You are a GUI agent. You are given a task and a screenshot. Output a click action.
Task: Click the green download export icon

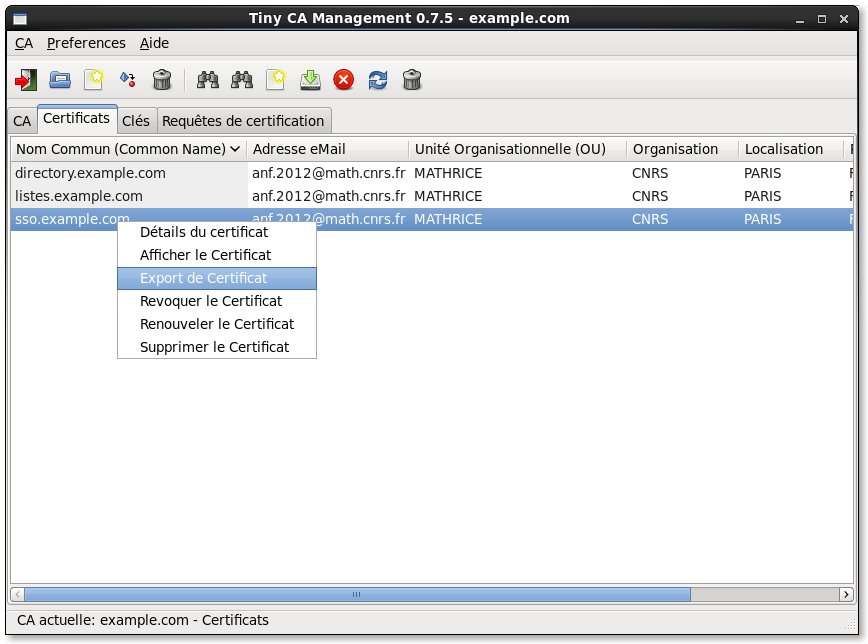tap(310, 80)
